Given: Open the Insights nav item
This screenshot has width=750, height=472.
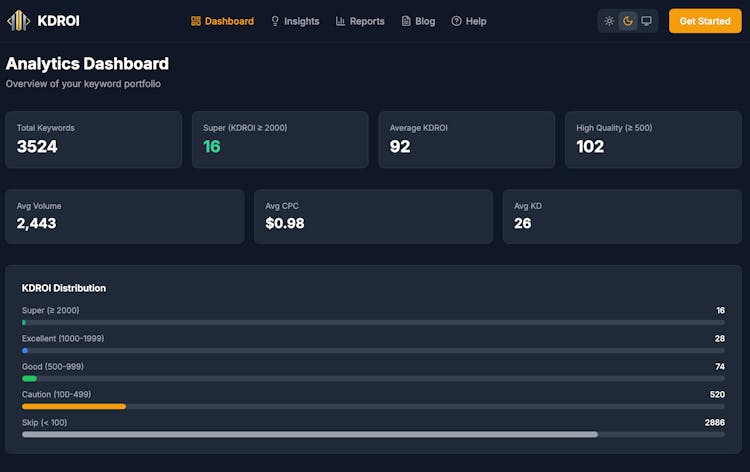Looking at the screenshot, I should pyautogui.click(x=295, y=21).
